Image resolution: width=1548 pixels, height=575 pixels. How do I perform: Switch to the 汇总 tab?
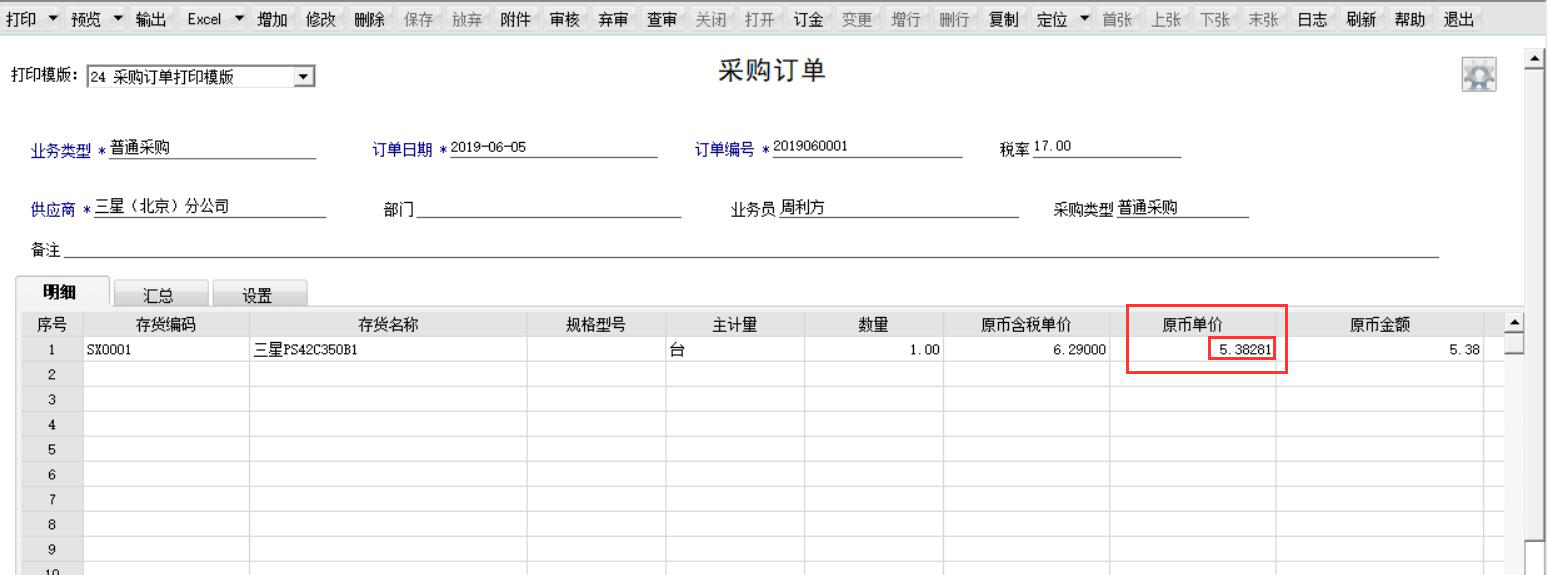tap(158, 295)
